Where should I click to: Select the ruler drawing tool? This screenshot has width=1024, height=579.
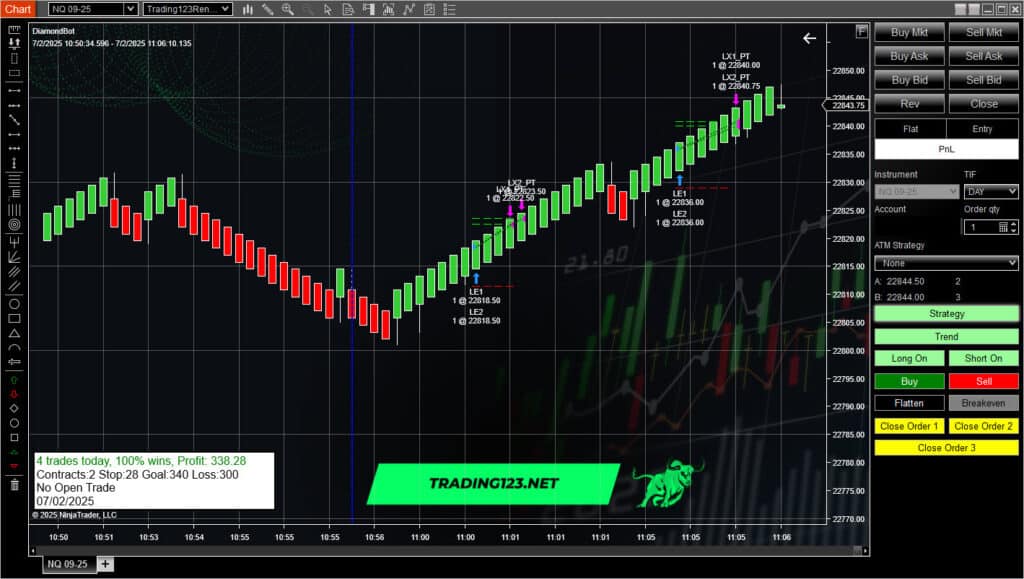click(x=14, y=30)
